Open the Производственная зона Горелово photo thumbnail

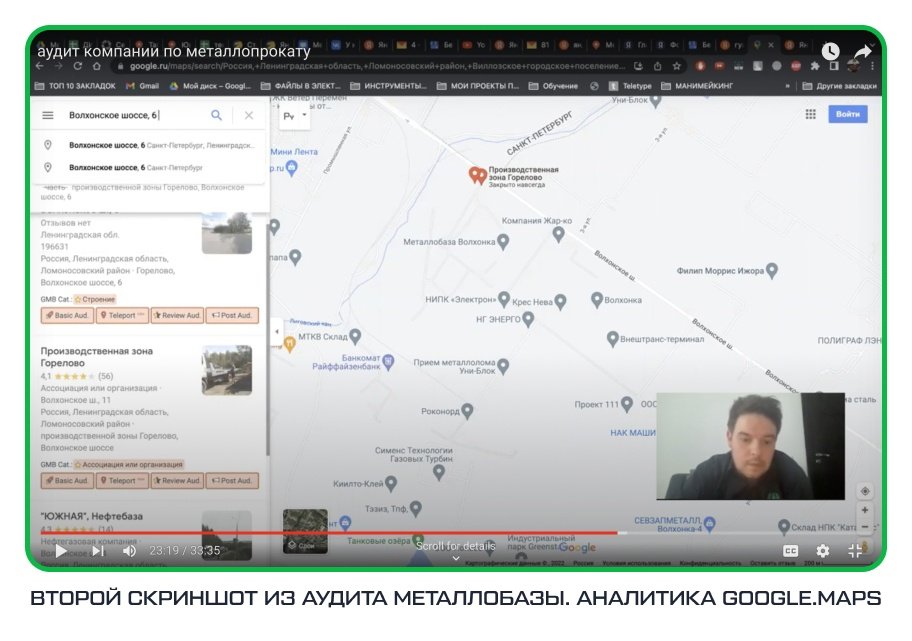coord(227,371)
